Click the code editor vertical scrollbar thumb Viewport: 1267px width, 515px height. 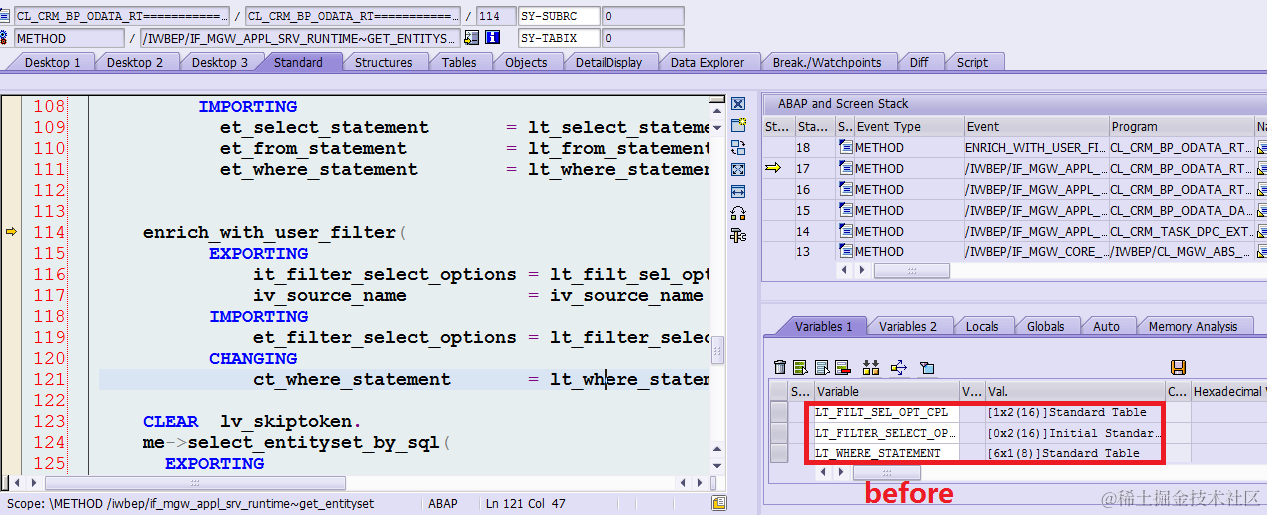[717, 350]
